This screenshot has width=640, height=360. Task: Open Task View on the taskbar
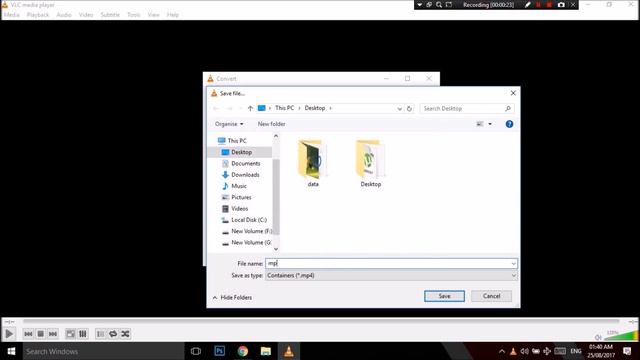coord(196,351)
